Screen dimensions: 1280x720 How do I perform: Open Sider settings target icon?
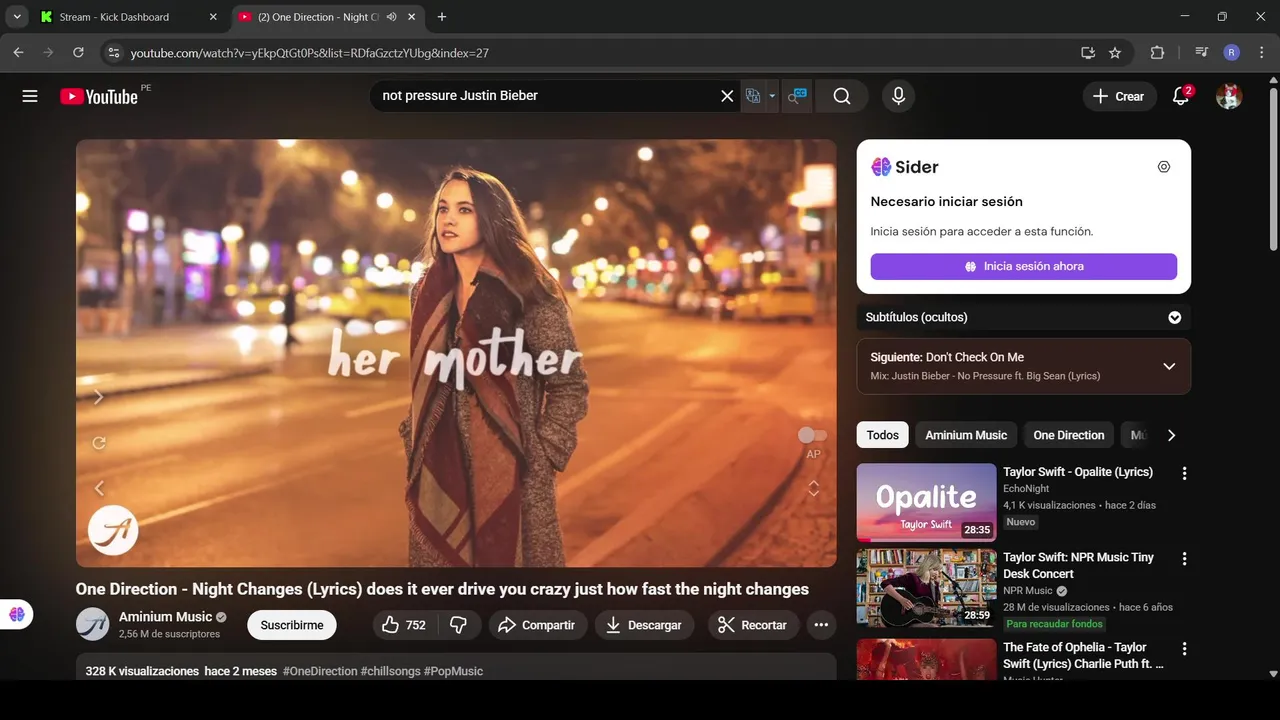click(1163, 167)
